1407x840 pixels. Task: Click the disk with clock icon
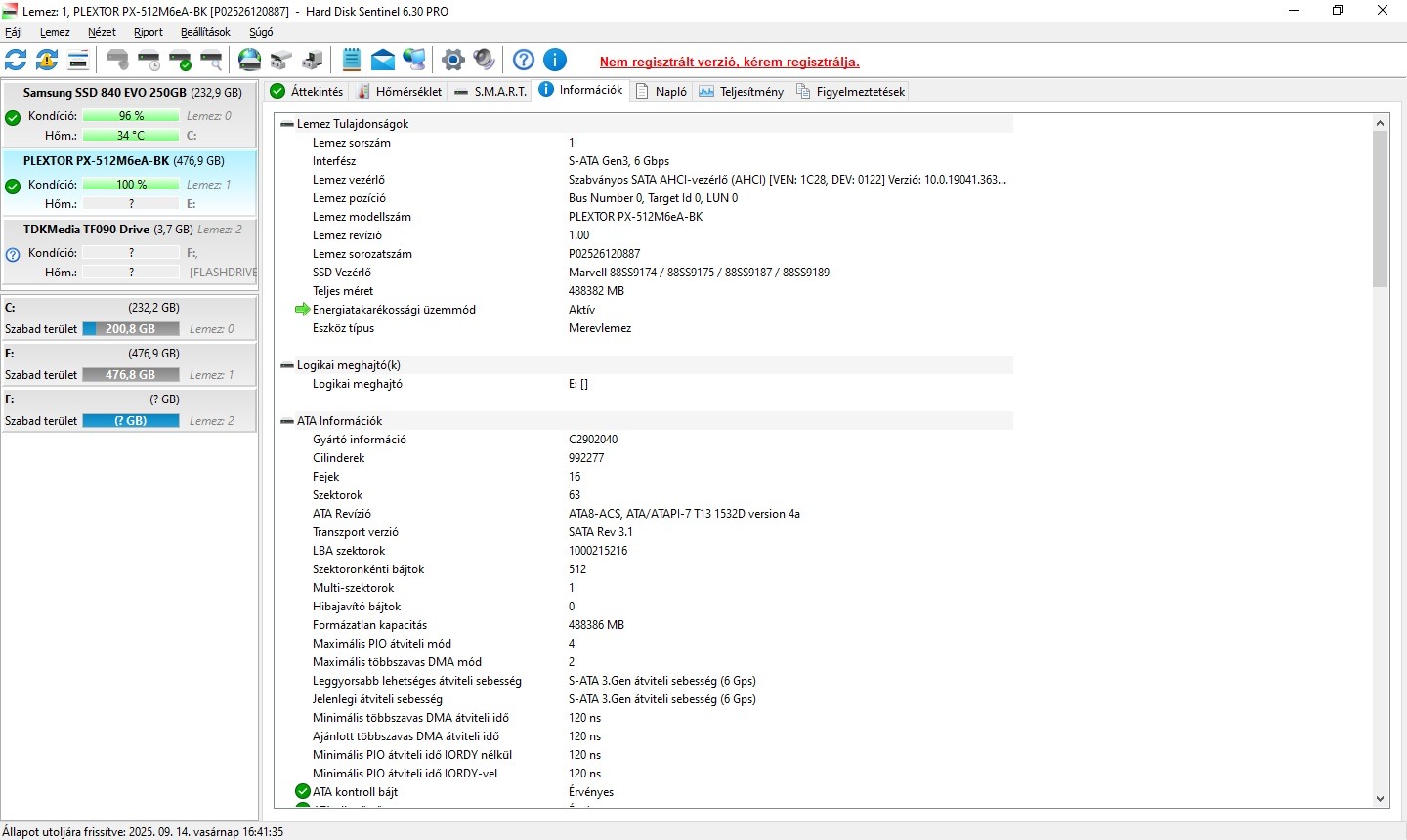click(149, 60)
